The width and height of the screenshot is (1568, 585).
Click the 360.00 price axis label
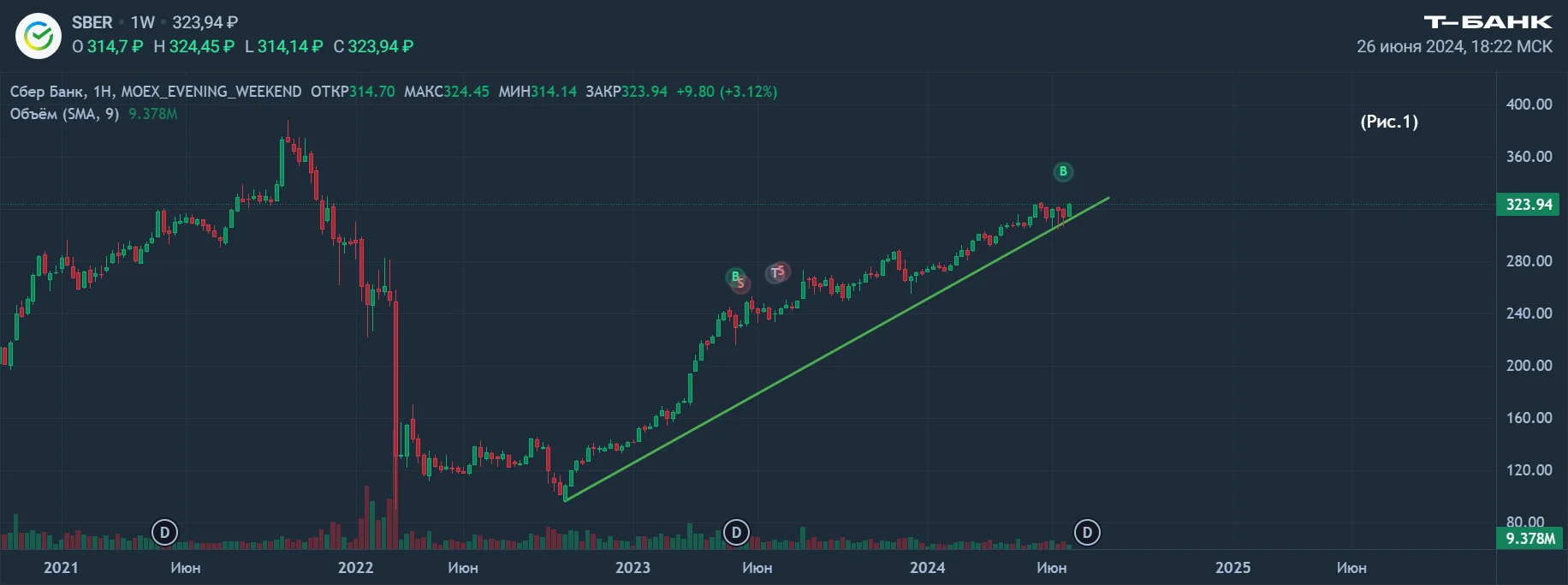tap(1529, 157)
